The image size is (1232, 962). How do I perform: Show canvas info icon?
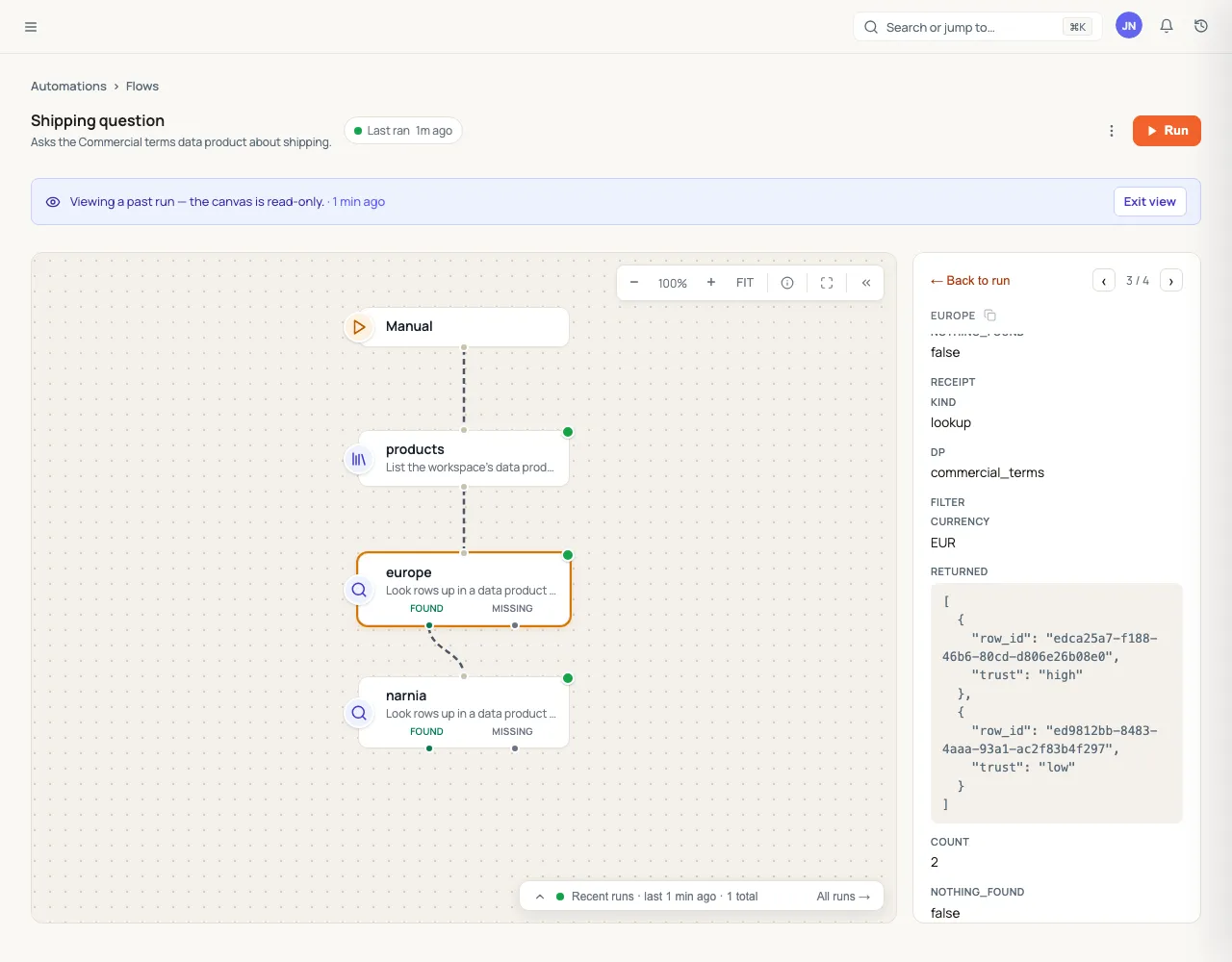tap(787, 283)
